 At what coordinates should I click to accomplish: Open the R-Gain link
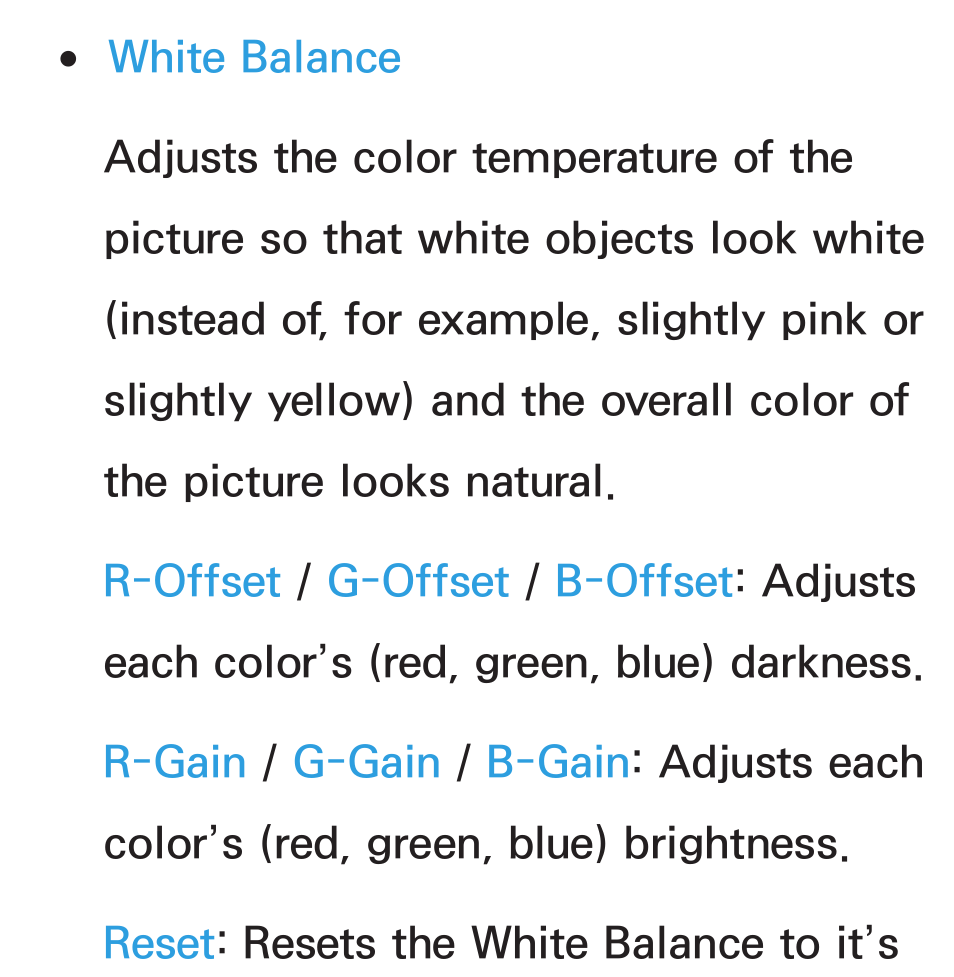[x=175, y=762]
